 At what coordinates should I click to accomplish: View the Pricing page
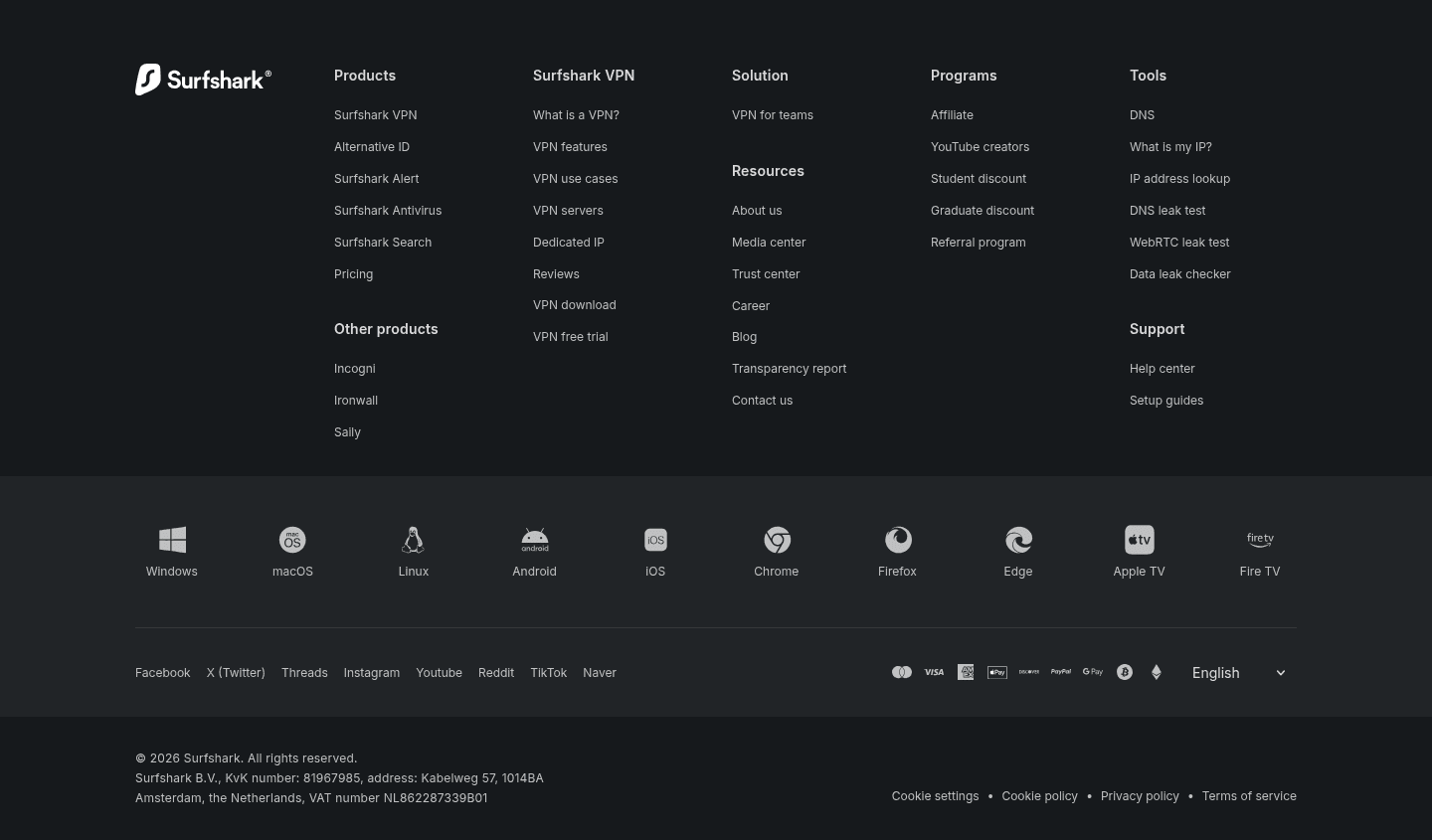(353, 274)
